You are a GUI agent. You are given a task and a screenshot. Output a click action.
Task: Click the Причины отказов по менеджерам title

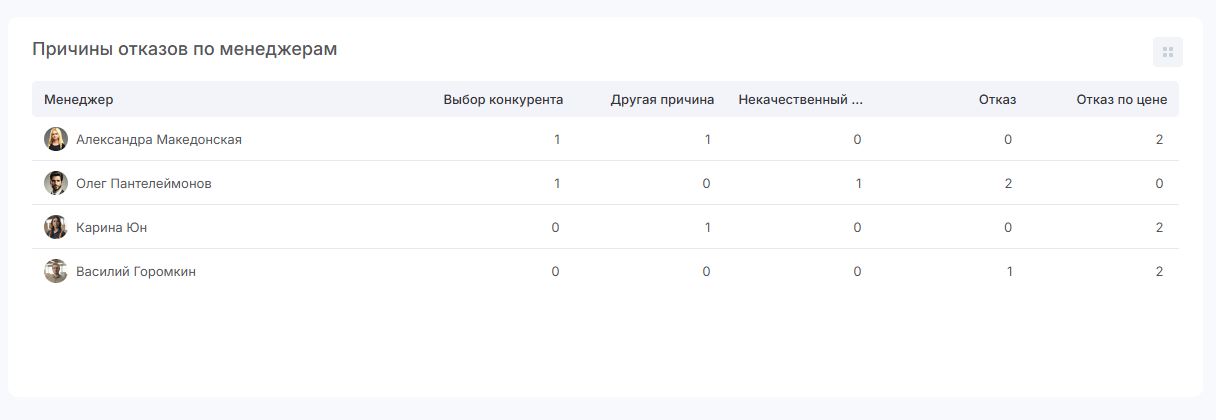[185, 49]
